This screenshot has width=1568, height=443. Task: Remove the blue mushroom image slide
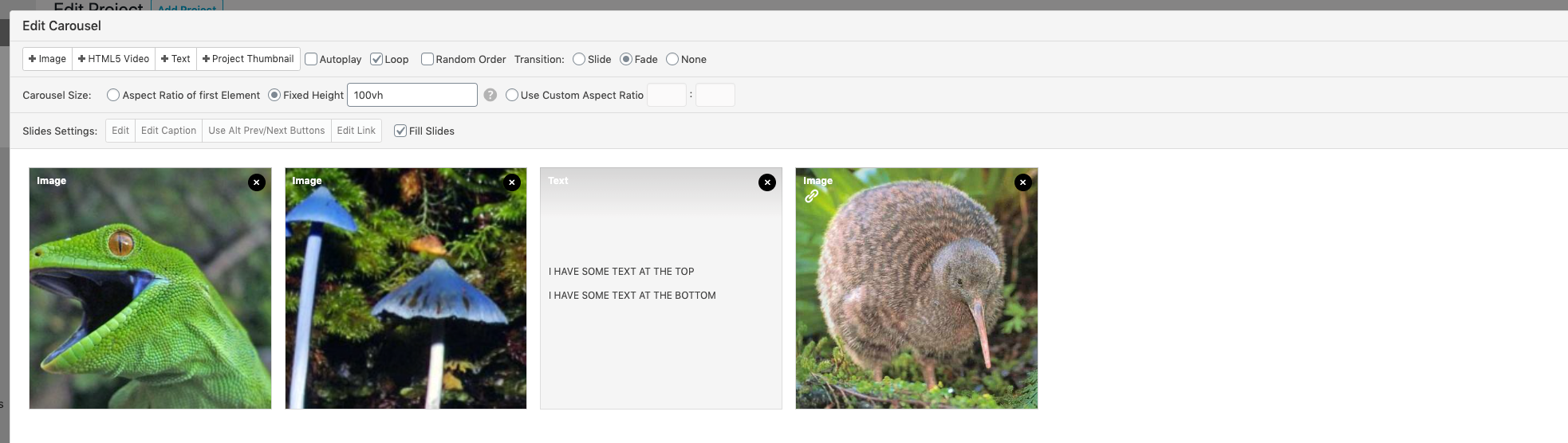tap(512, 182)
